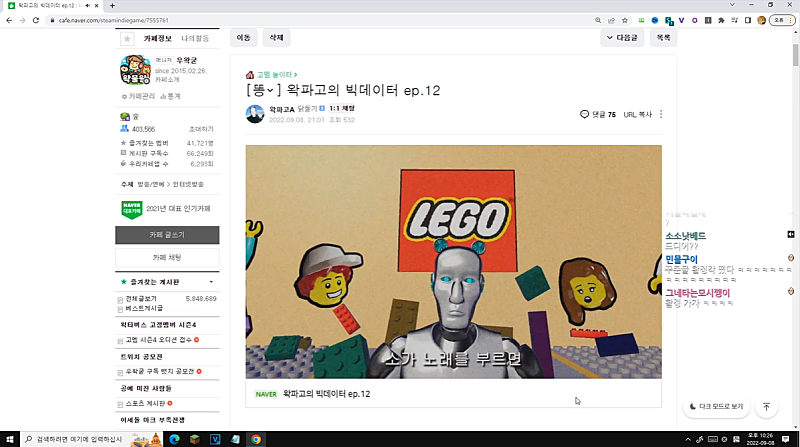The width and height of the screenshot is (800, 447).
Task: Click chat username 민물구이
Action: 681,259
